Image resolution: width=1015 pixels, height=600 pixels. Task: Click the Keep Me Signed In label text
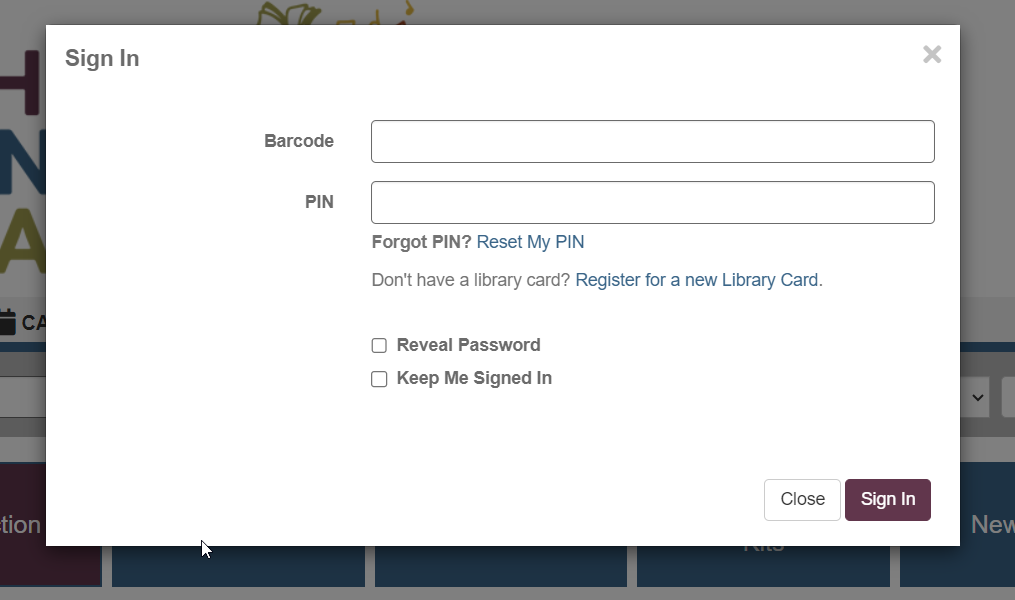point(474,378)
